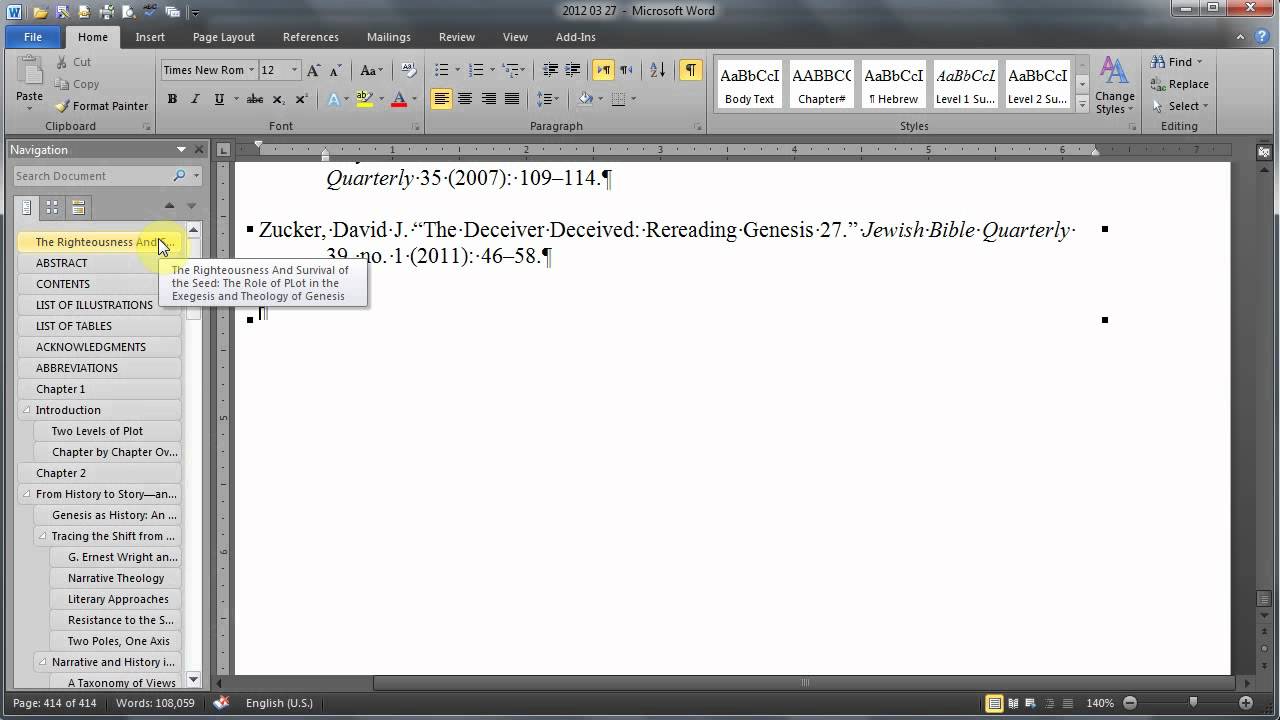Toggle the ruler display button
This screenshot has height=720, width=1280.
1264,152
